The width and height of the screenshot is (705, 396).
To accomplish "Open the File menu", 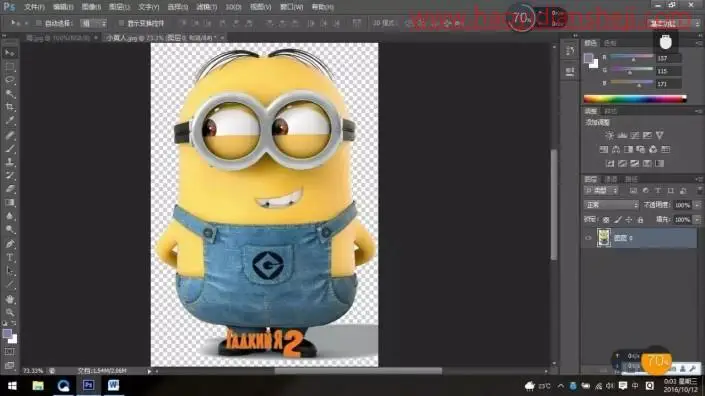I will coord(34,7).
